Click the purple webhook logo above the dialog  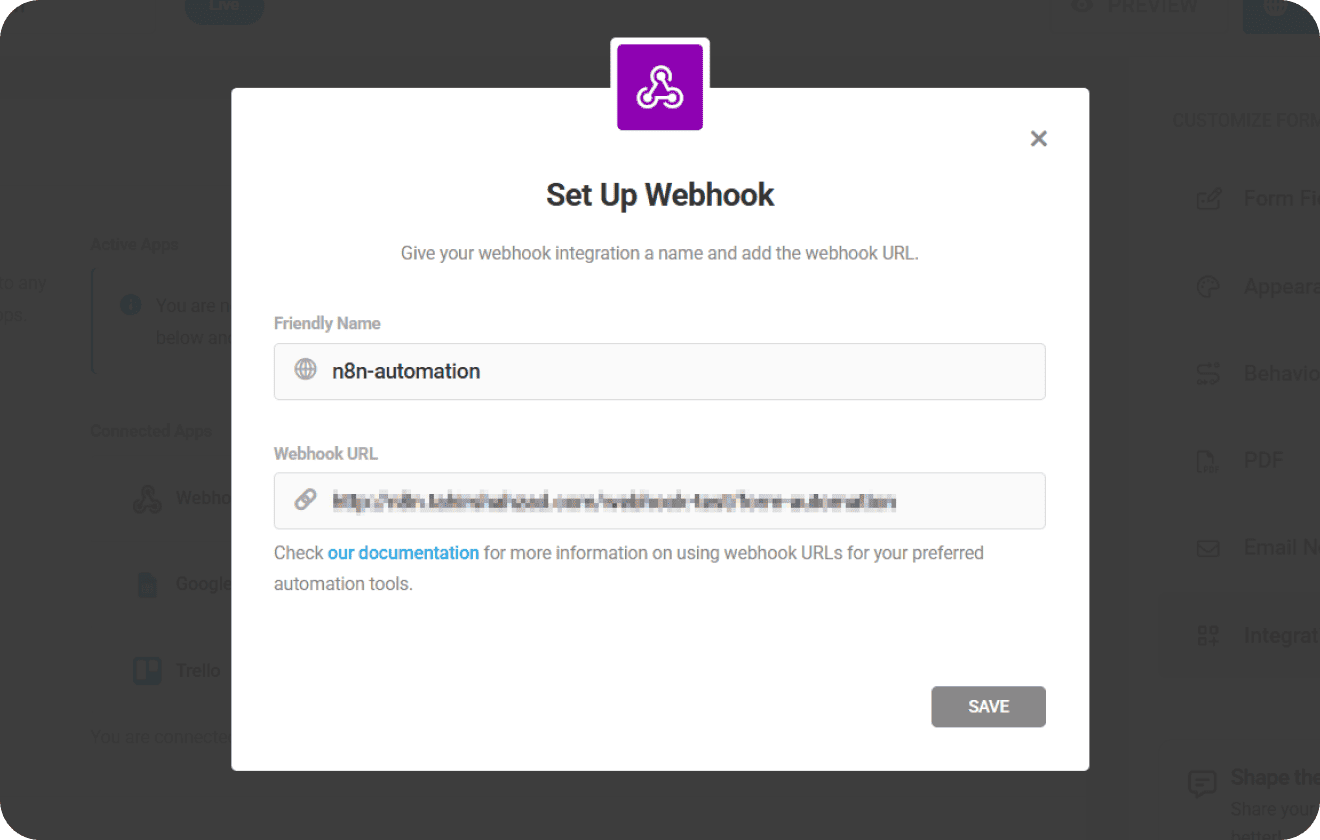pos(660,86)
